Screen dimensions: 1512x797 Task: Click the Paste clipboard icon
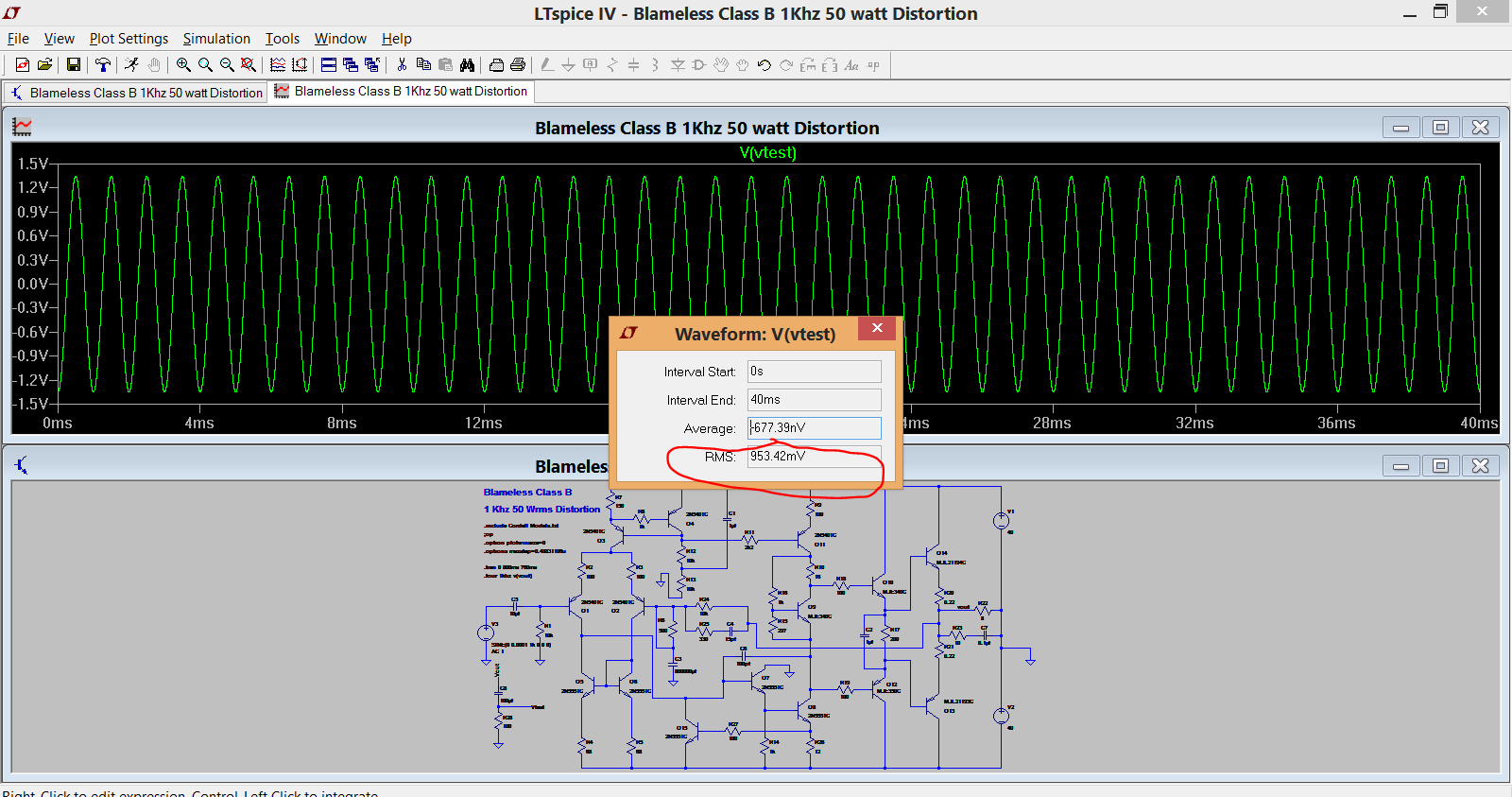tap(445, 65)
